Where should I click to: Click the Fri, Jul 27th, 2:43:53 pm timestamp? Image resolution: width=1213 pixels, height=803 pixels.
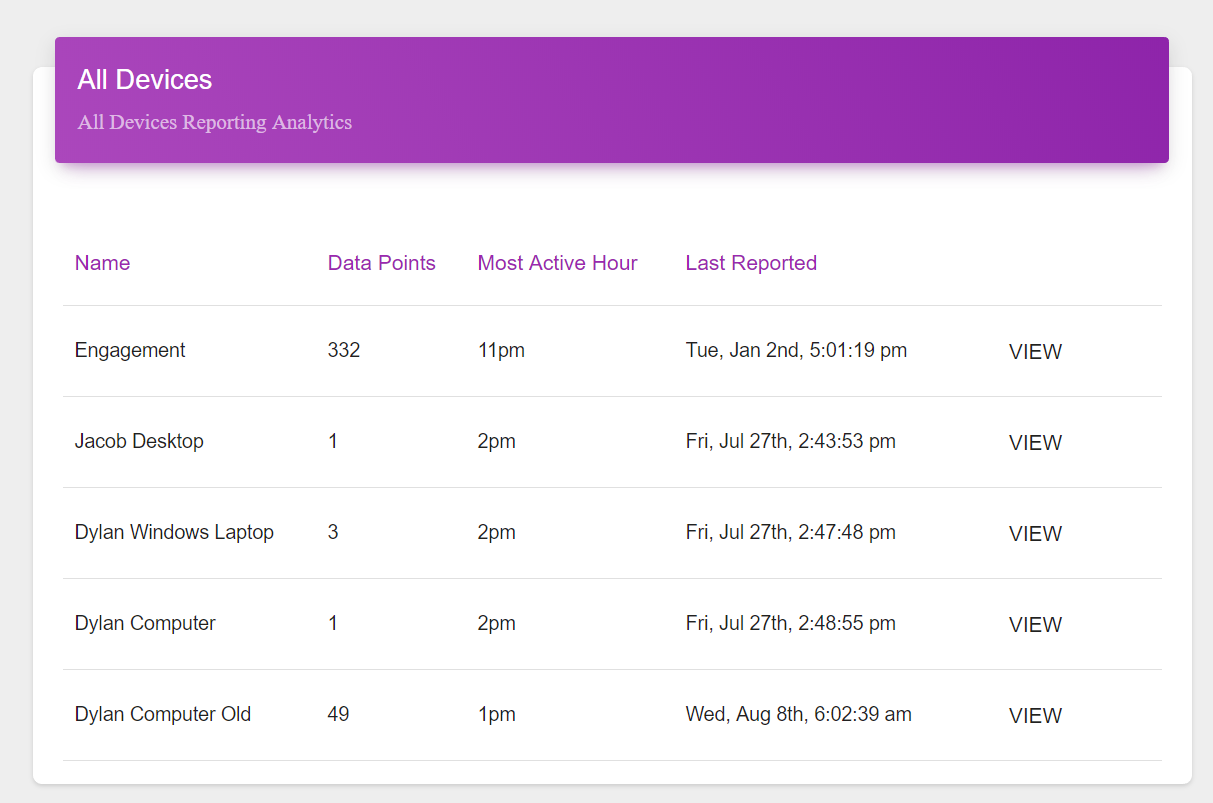pos(791,441)
